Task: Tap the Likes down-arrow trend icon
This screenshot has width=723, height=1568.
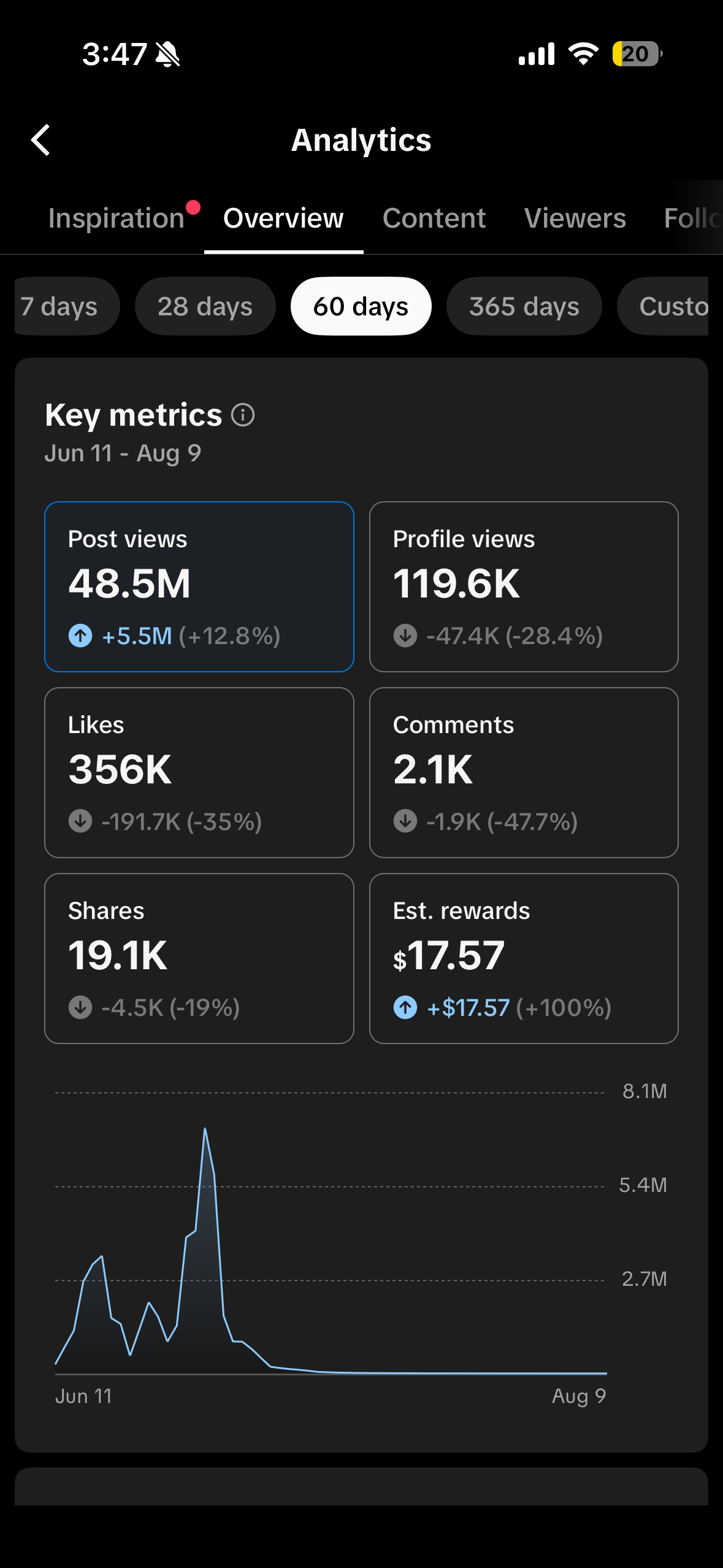Action: pyautogui.click(x=80, y=821)
